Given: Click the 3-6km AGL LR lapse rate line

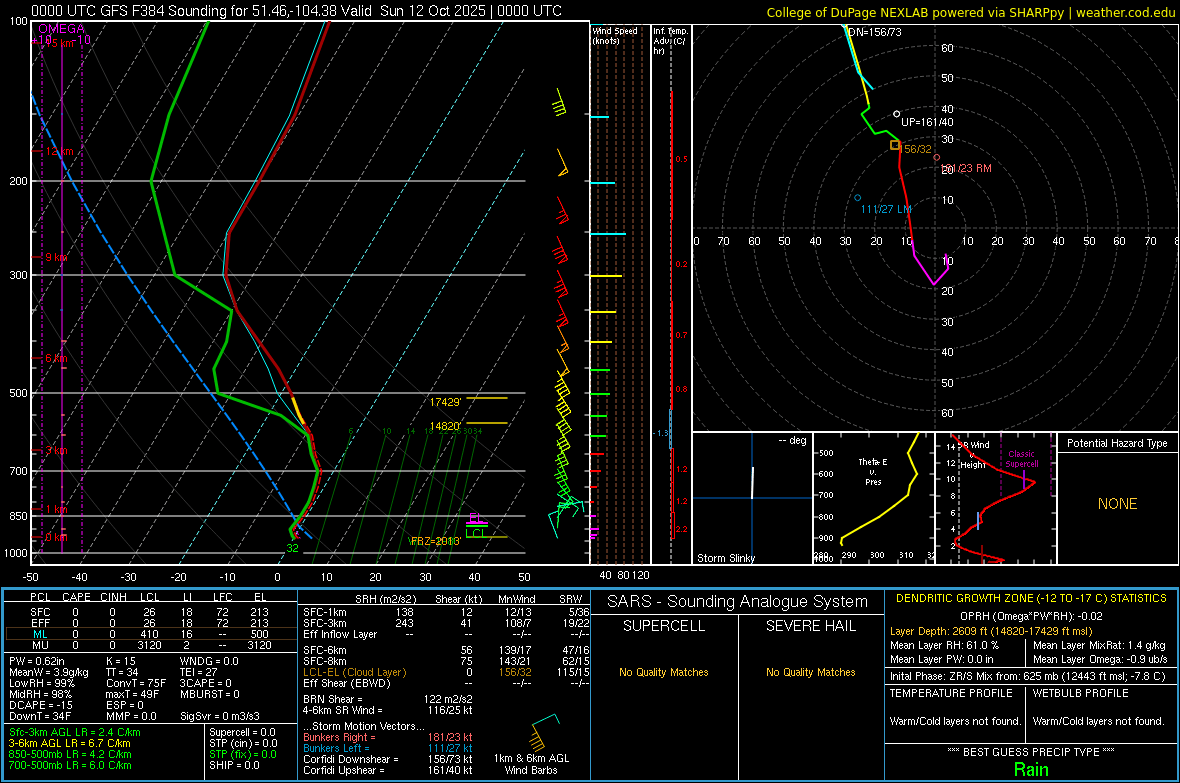Looking at the screenshot, I should (x=70, y=743).
